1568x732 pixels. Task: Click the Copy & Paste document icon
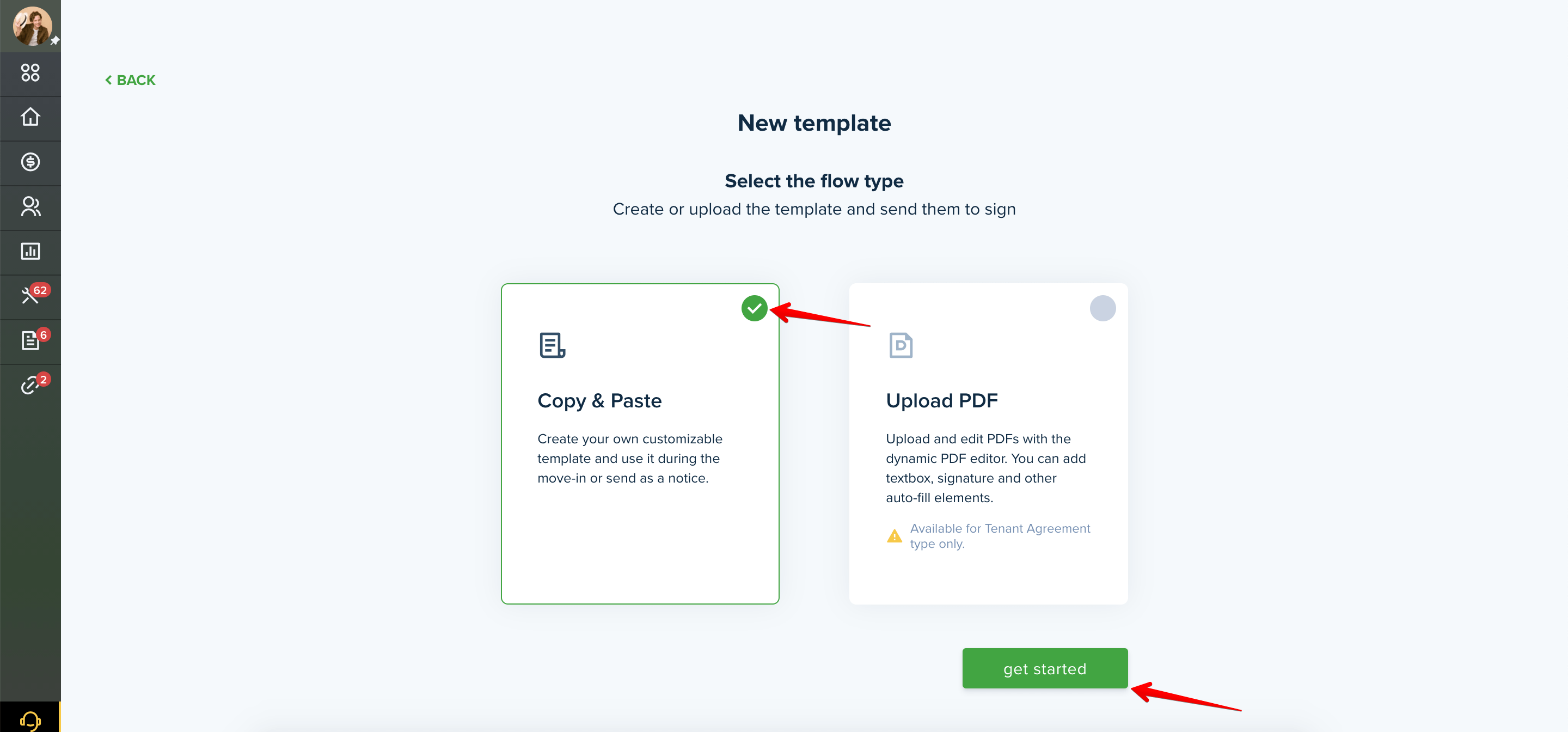coord(552,345)
